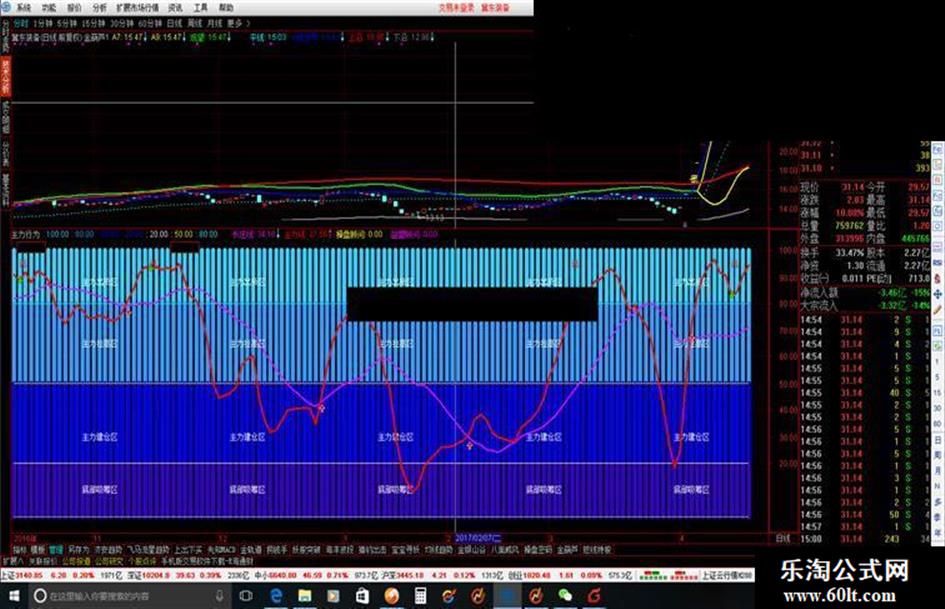This screenshot has height=609, width=945.
Task: Select the highlighted 技术分析 sidebar tab
Action: (x=5, y=77)
